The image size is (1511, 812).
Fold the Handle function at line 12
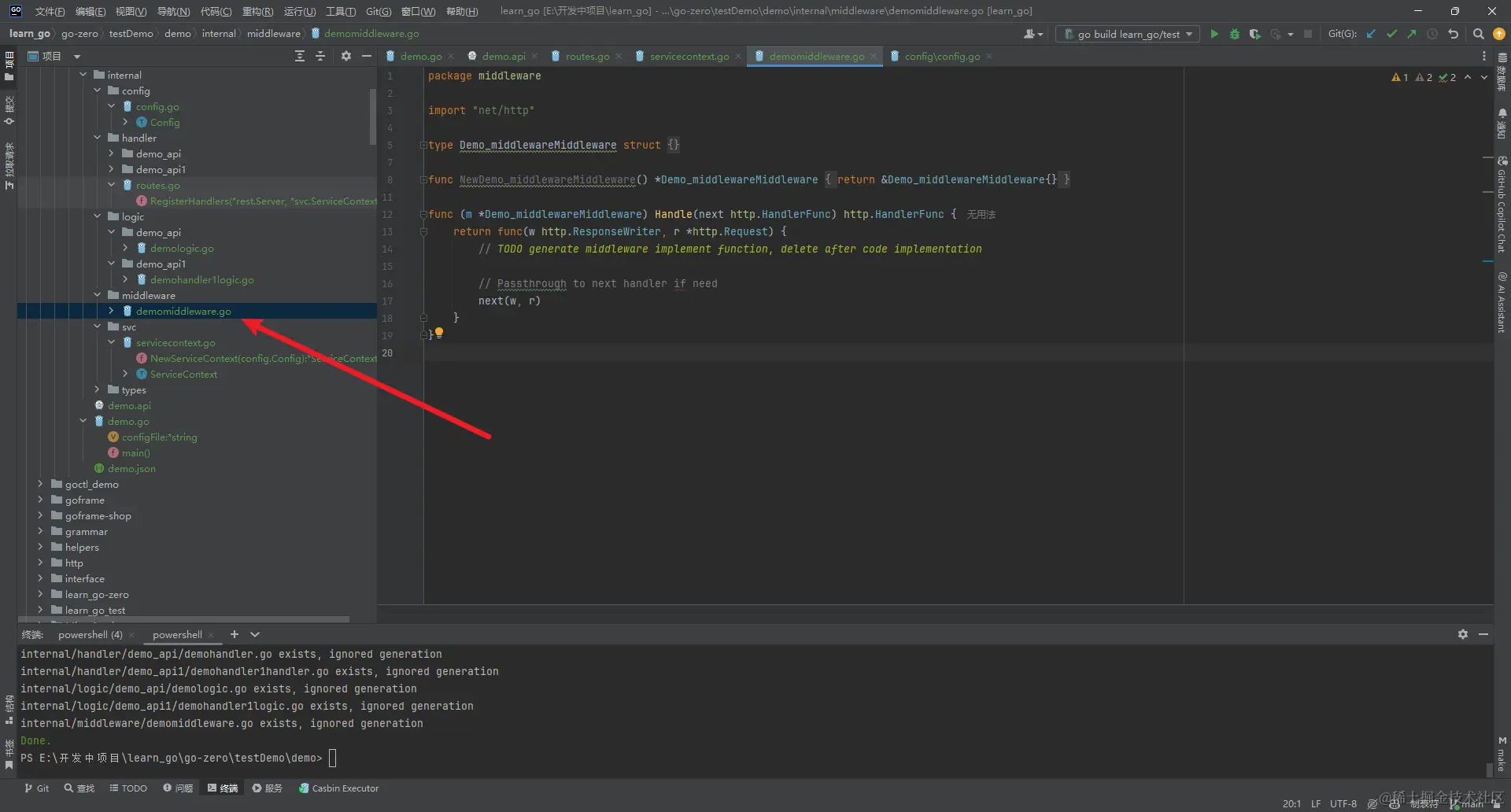tap(423, 214)
